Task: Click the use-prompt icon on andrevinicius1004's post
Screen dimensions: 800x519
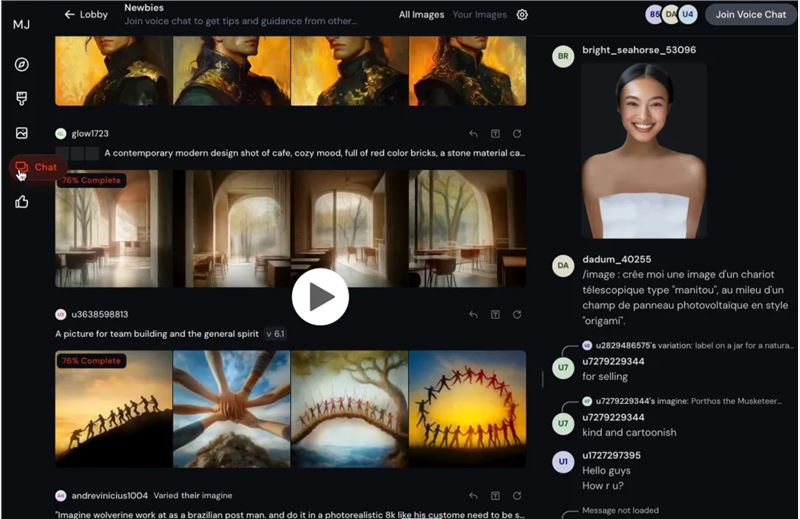Action: pos(495,496)
